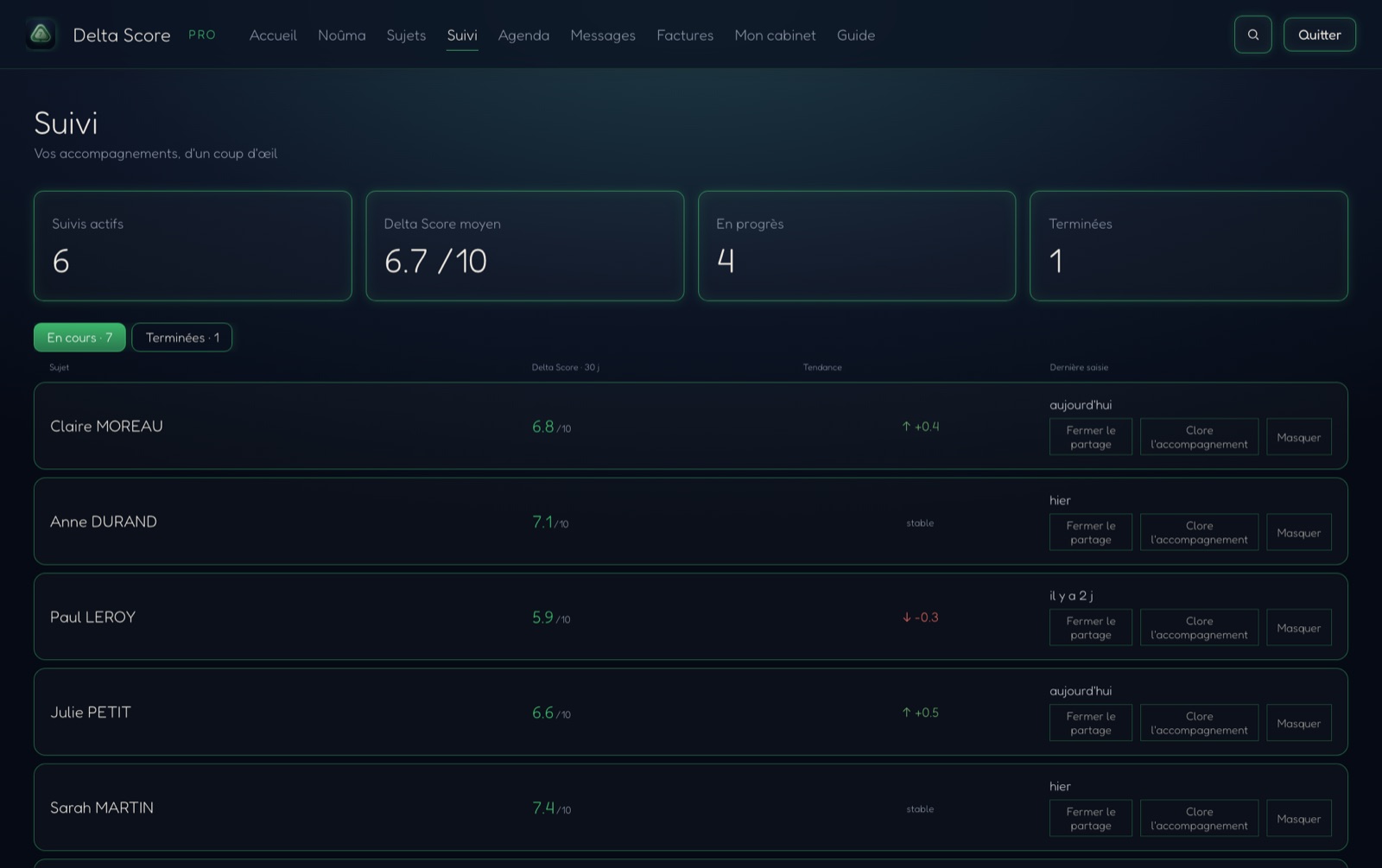Hide Claire MOREAU with Masquer
This screenshot has width=1382, height=868.
point(1298,437)
